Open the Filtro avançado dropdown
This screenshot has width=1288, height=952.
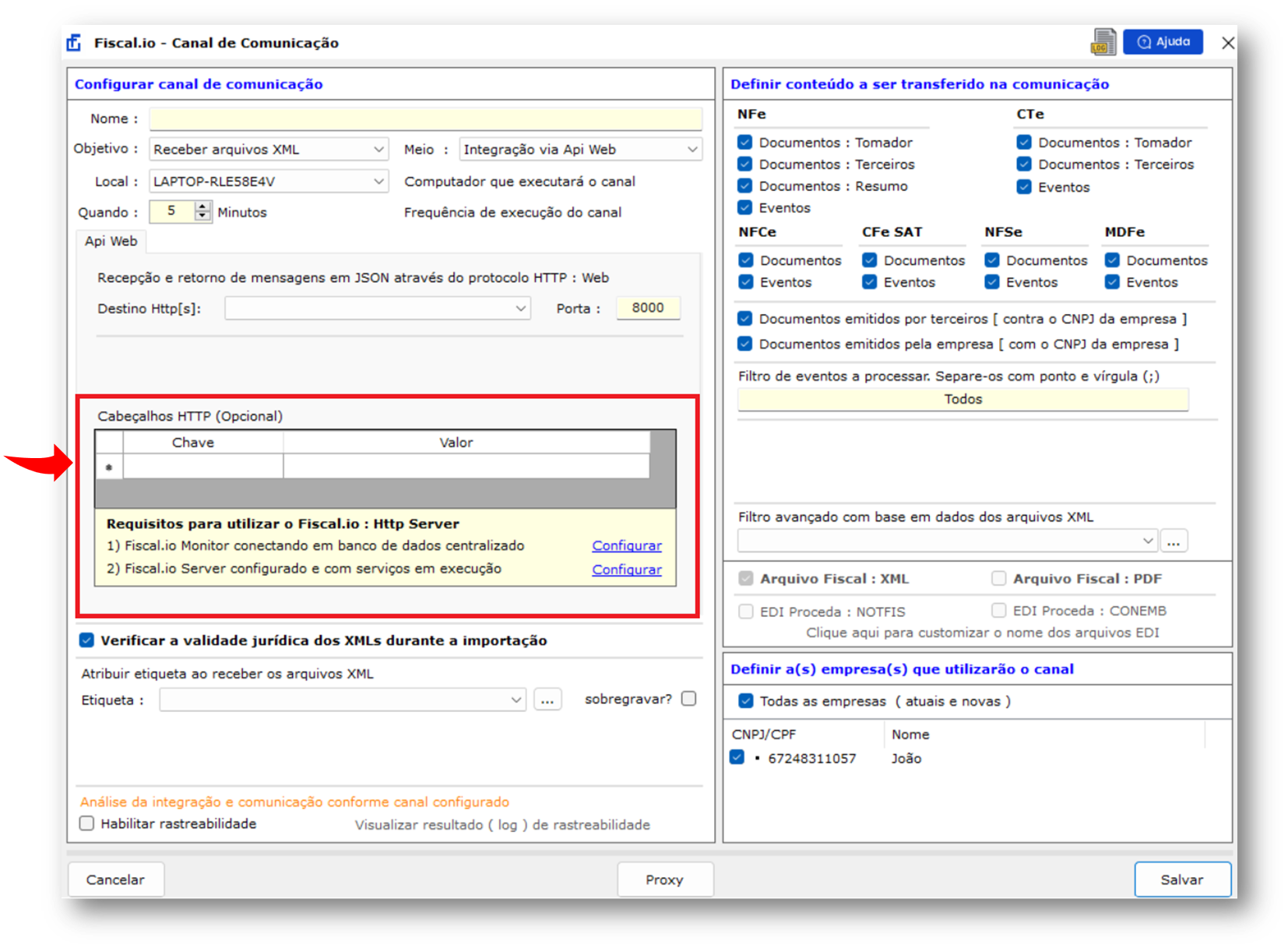(x=948, y=541)
